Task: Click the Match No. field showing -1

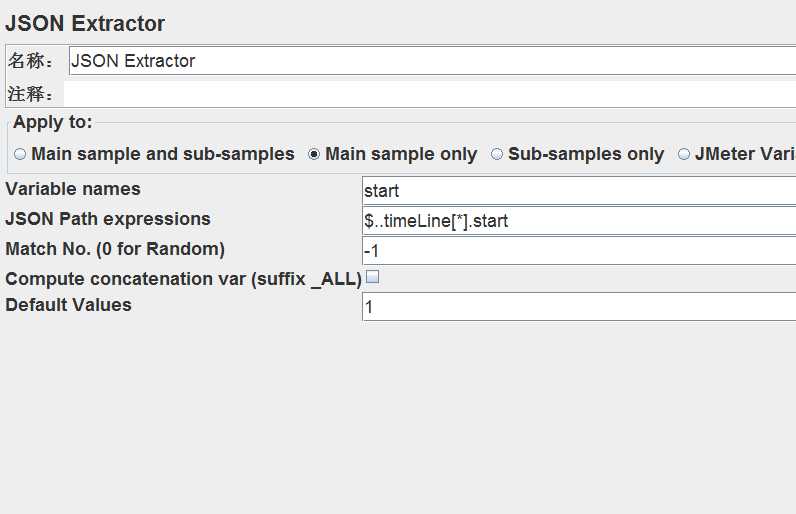Action: (x=579, y=251)
